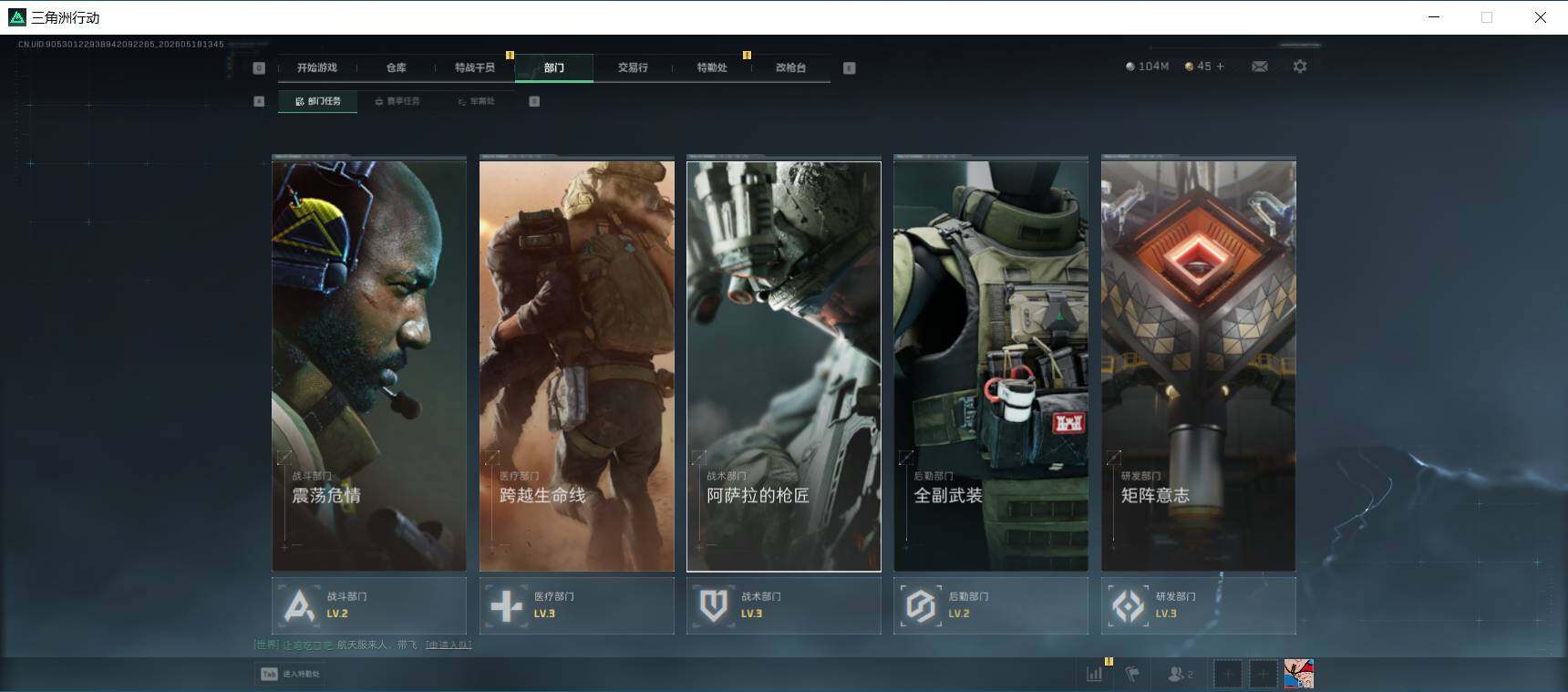Open the 阿萨拉的枪匠 tactical department card
This screenshot has height=692, width=1568.
coord(784,365)
